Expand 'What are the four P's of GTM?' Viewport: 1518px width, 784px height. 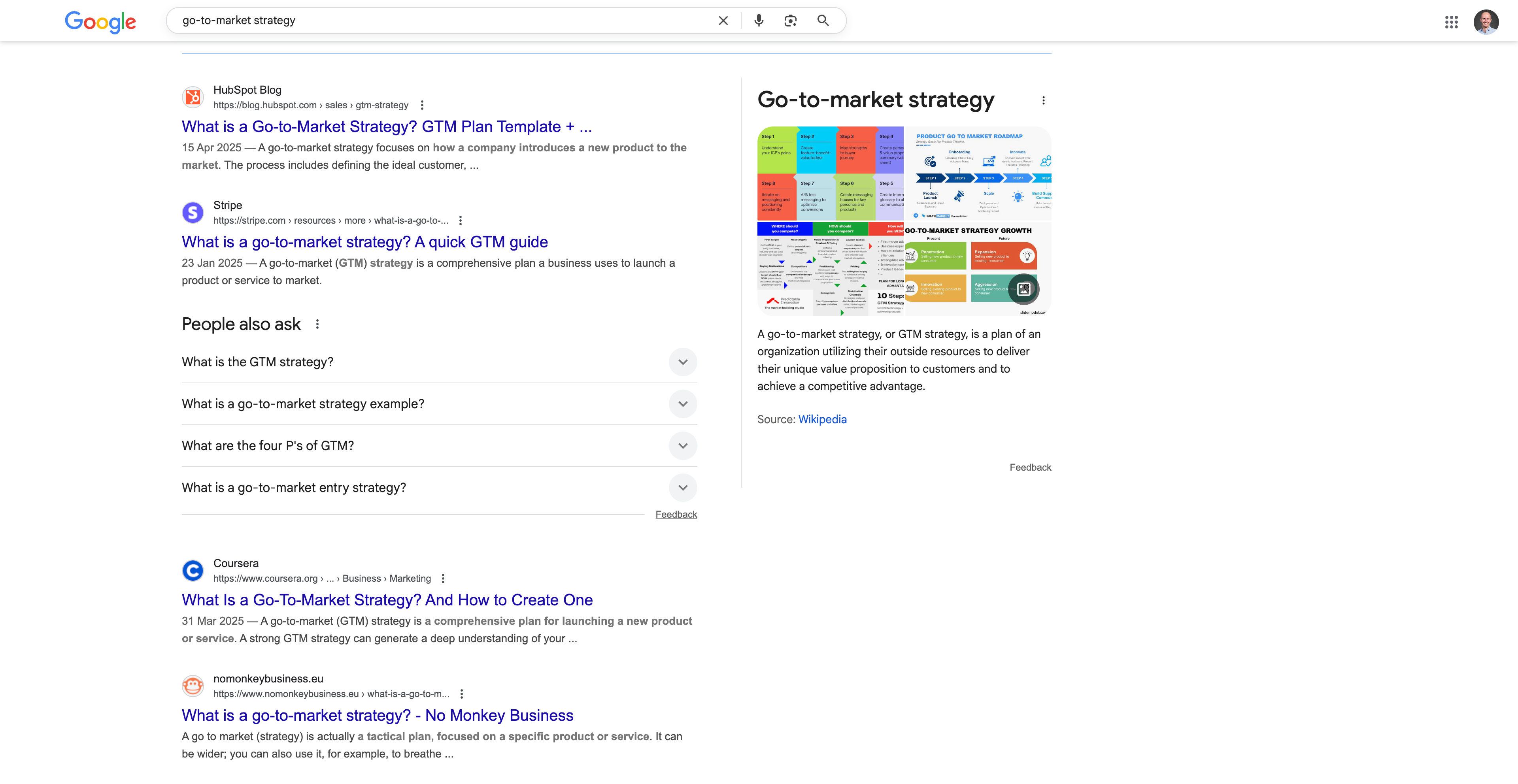[x=439, y=446]
